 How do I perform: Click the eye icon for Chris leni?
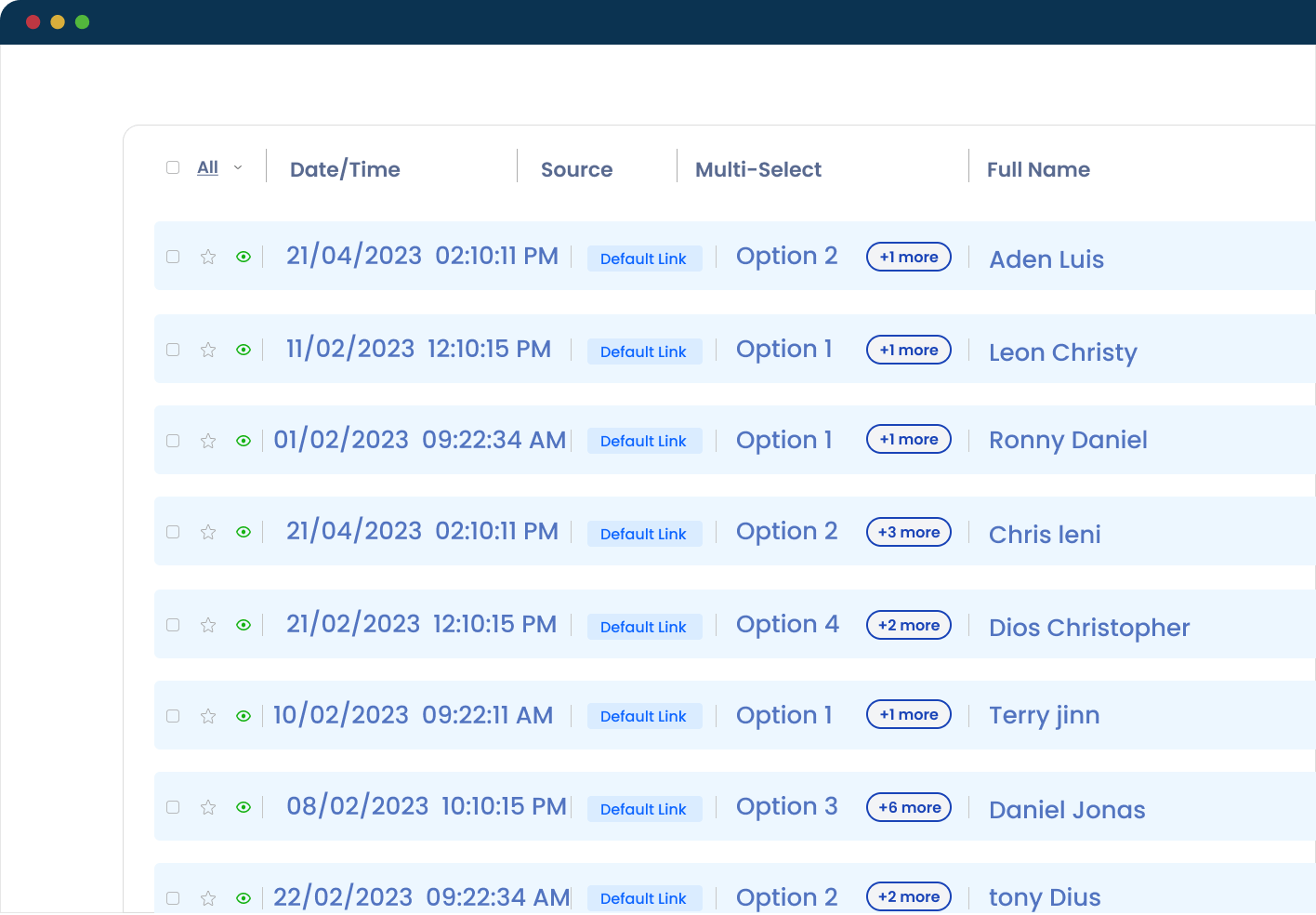pyautogui.click(x=243, y=532)
